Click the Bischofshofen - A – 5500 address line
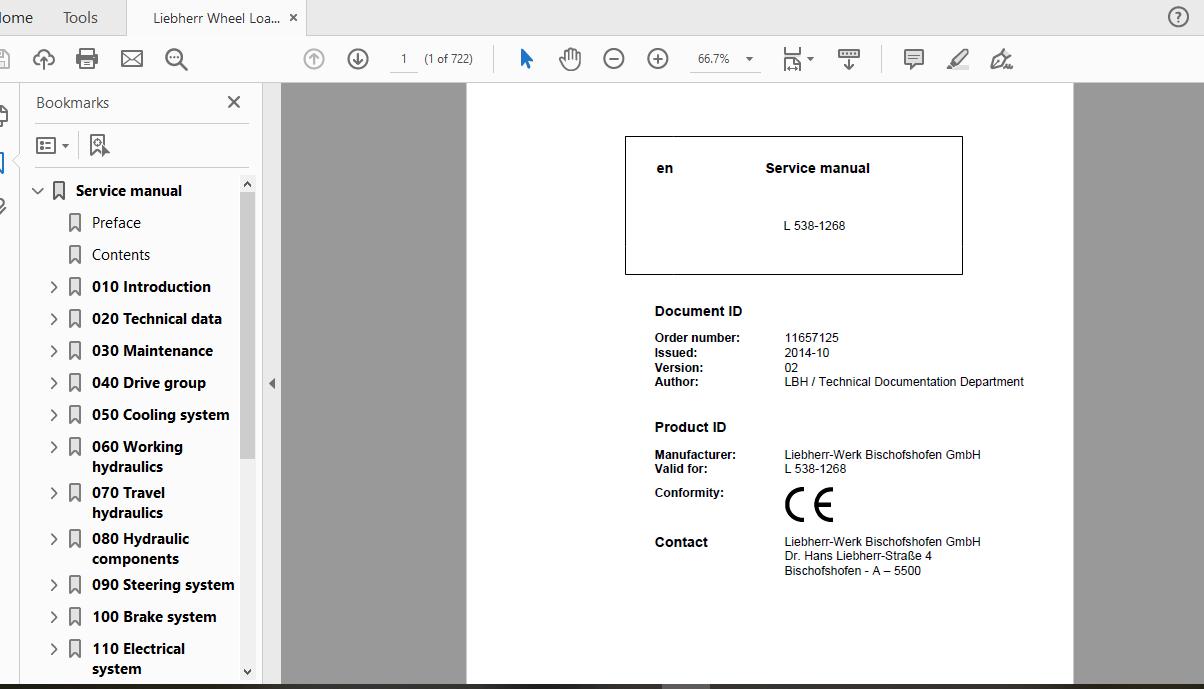The width and height of the screenshot is (1204, 689). (x=852, y=571)
